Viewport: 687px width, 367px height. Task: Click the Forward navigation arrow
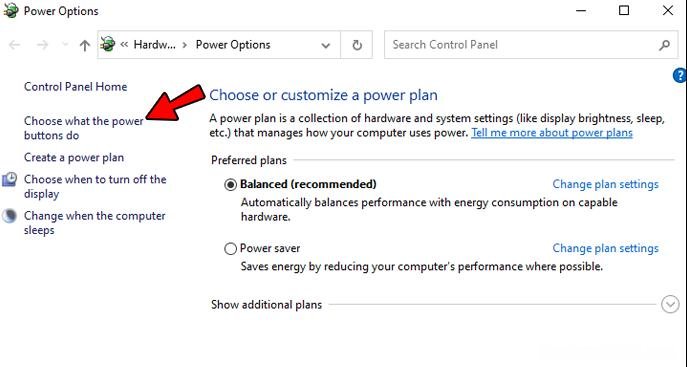pyautogui.click(x=42, y=45)
